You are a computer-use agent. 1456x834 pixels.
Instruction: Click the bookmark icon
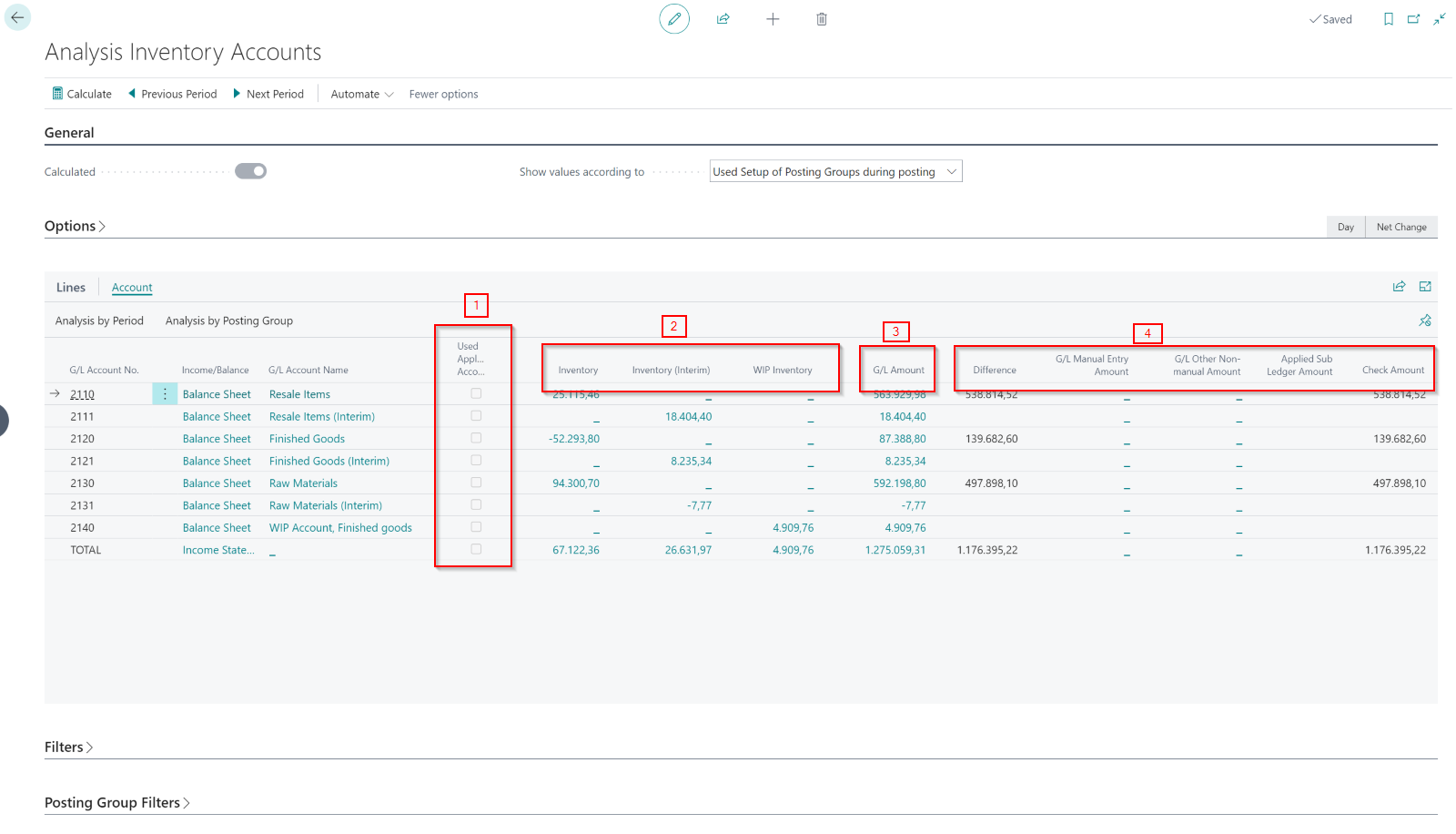(x=1389, y=19)
